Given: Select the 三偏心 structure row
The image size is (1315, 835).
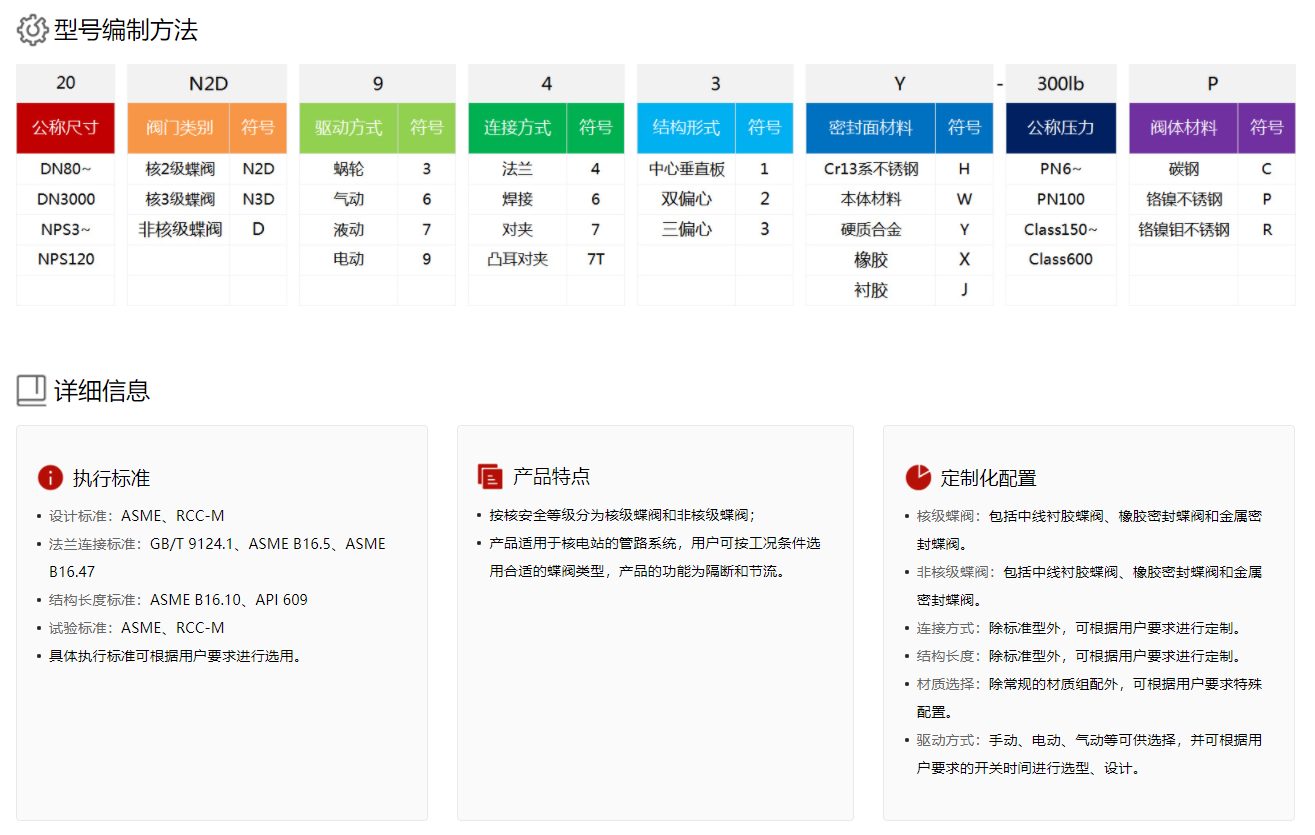Looking at the screenshot, I should tap(686, 229).
